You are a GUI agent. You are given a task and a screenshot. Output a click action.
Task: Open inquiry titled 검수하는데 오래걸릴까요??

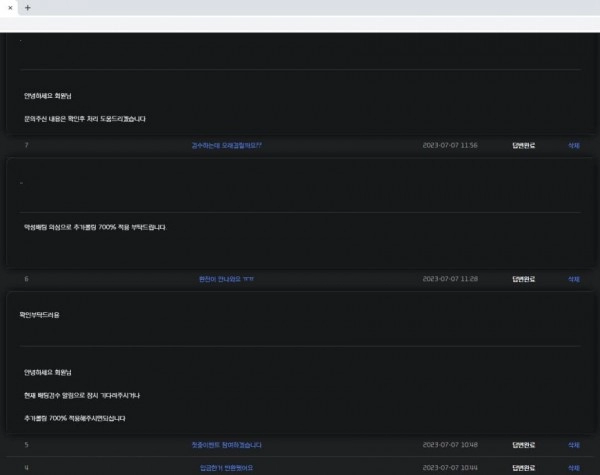(x=227, y=145)
